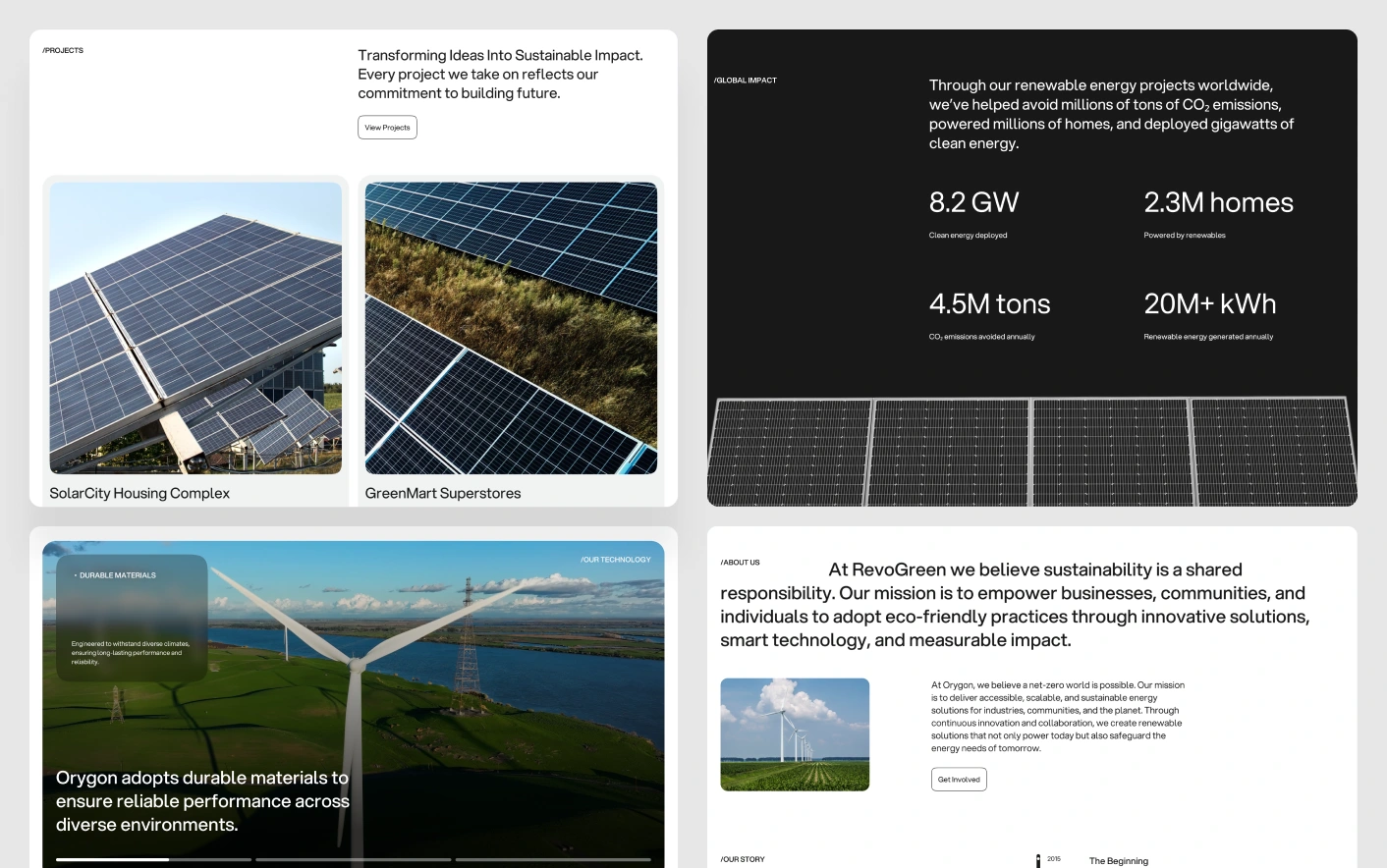The image size is (1387, 868).
Task: Open the GreenMart Superstores project image
Action: [x=511, y=328]
